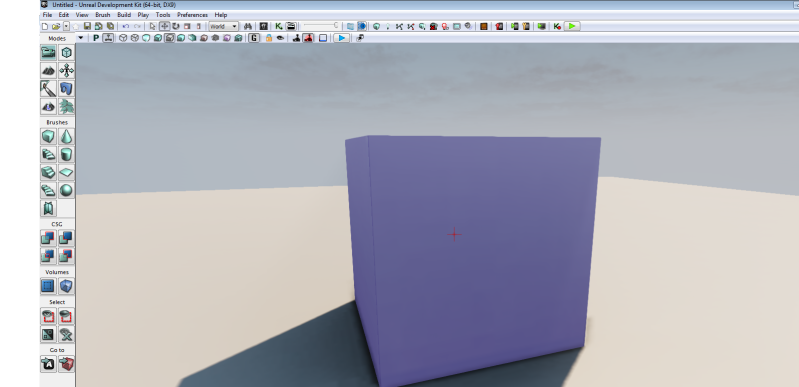Play in this viewport blue arrow
Viewport: 799px width, 387px height.
pos(341,38)
